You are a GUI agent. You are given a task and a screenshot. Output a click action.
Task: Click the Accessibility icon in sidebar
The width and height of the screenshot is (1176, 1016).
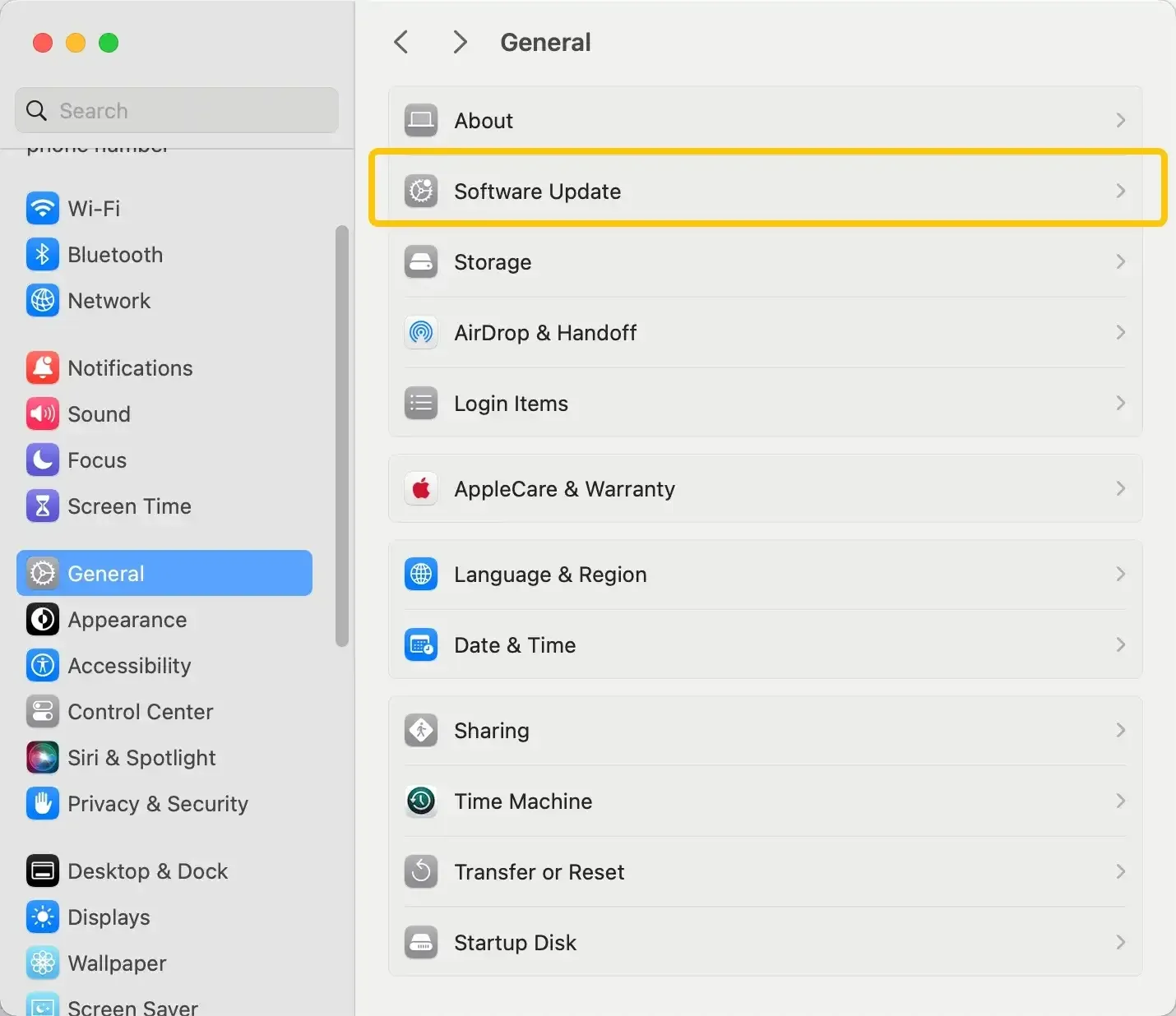(x=42, y=665)
